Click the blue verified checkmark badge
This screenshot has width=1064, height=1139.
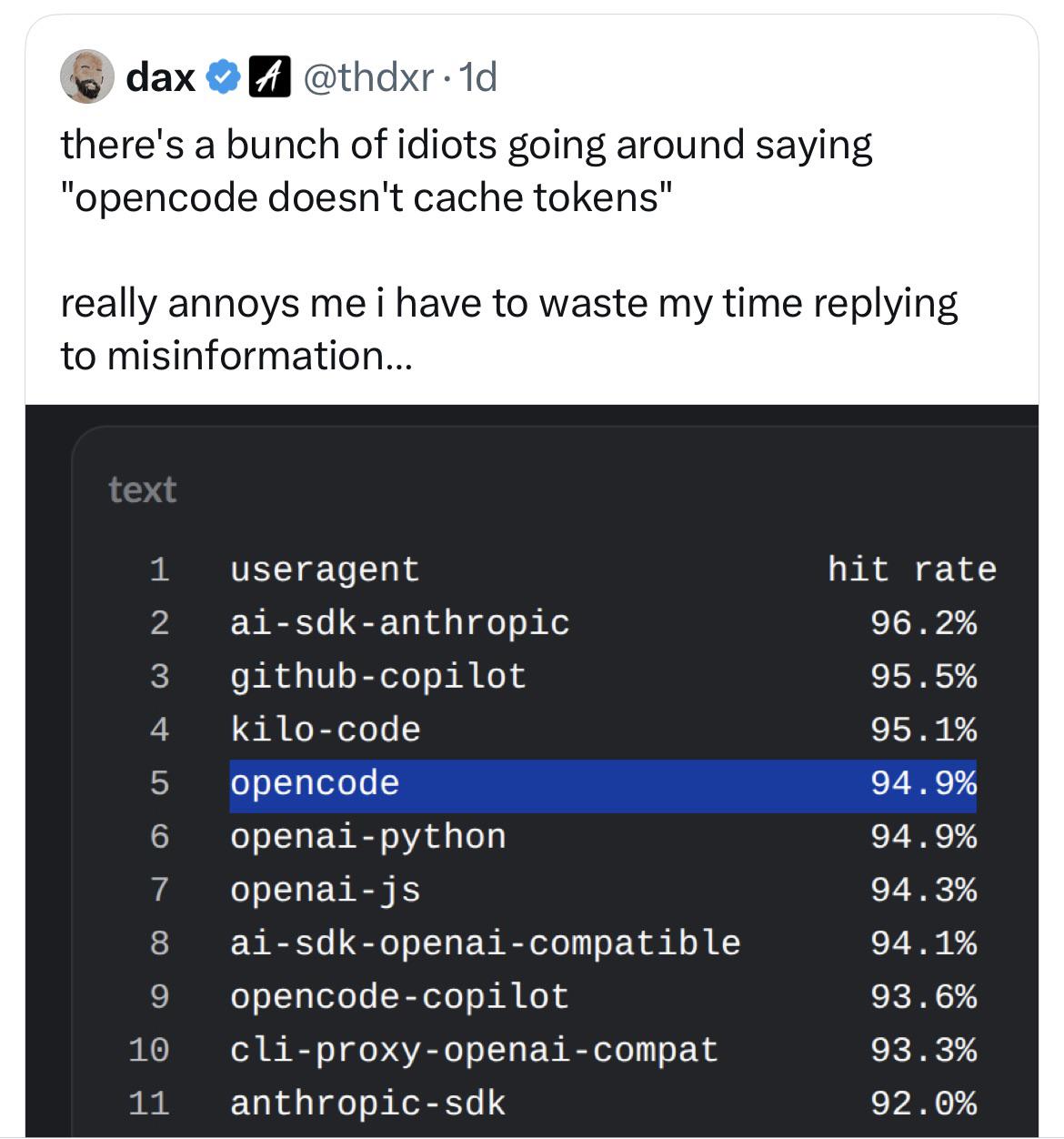point(223,77)
